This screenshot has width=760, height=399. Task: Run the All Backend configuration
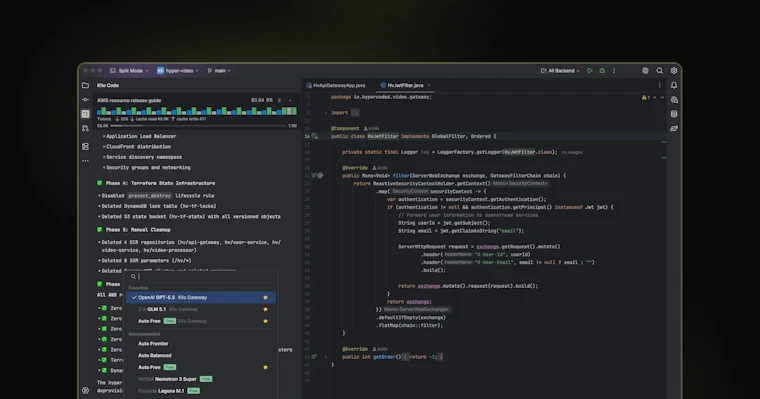point(590,71)
